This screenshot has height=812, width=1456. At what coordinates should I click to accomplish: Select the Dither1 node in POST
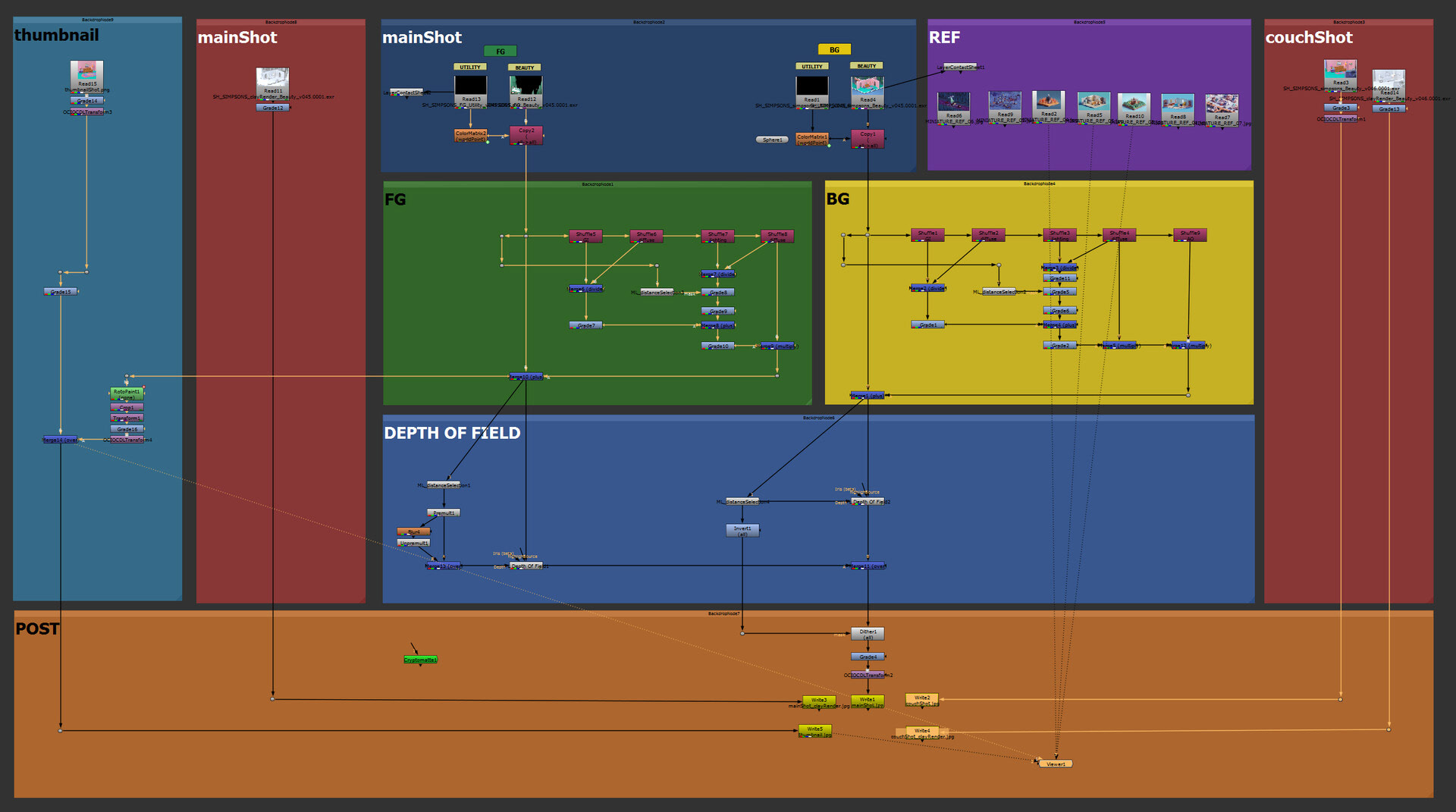(868, 633)
